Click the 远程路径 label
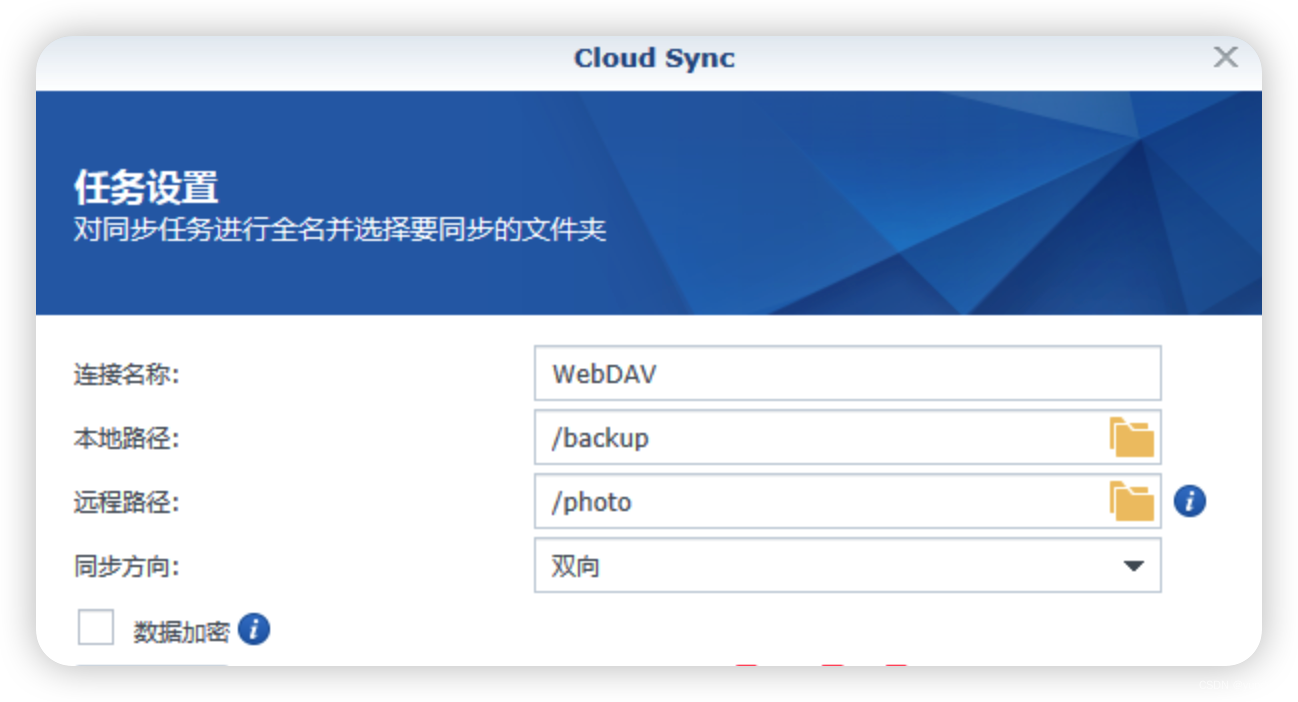1298x702 pixels. tap(126, 502)
